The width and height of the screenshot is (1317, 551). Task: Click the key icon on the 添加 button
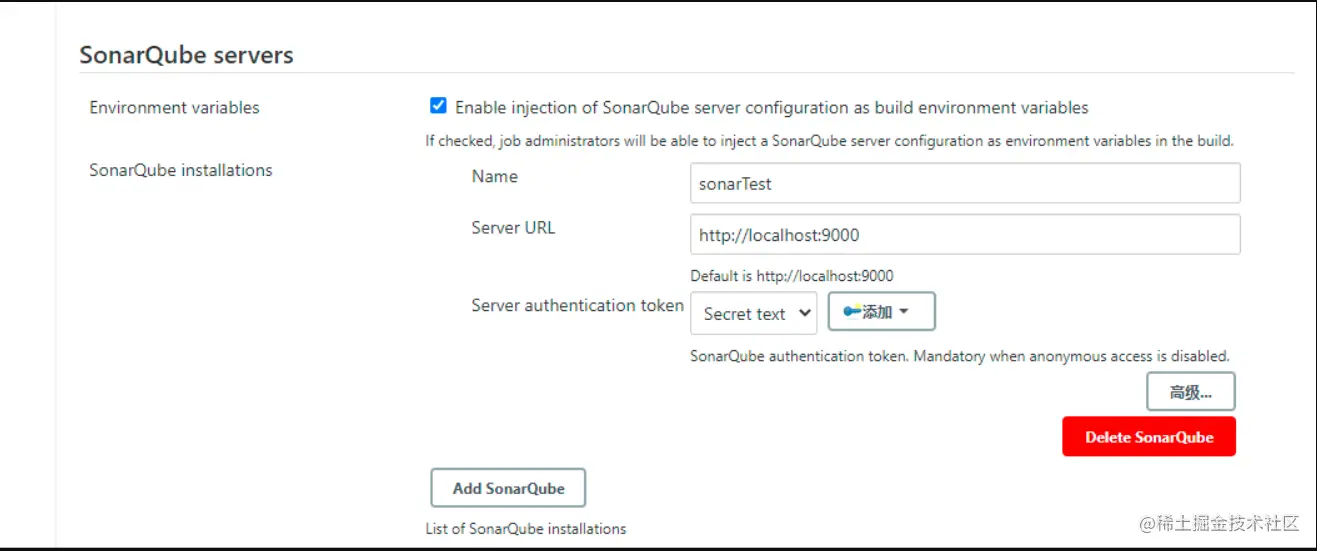point(852,312)
